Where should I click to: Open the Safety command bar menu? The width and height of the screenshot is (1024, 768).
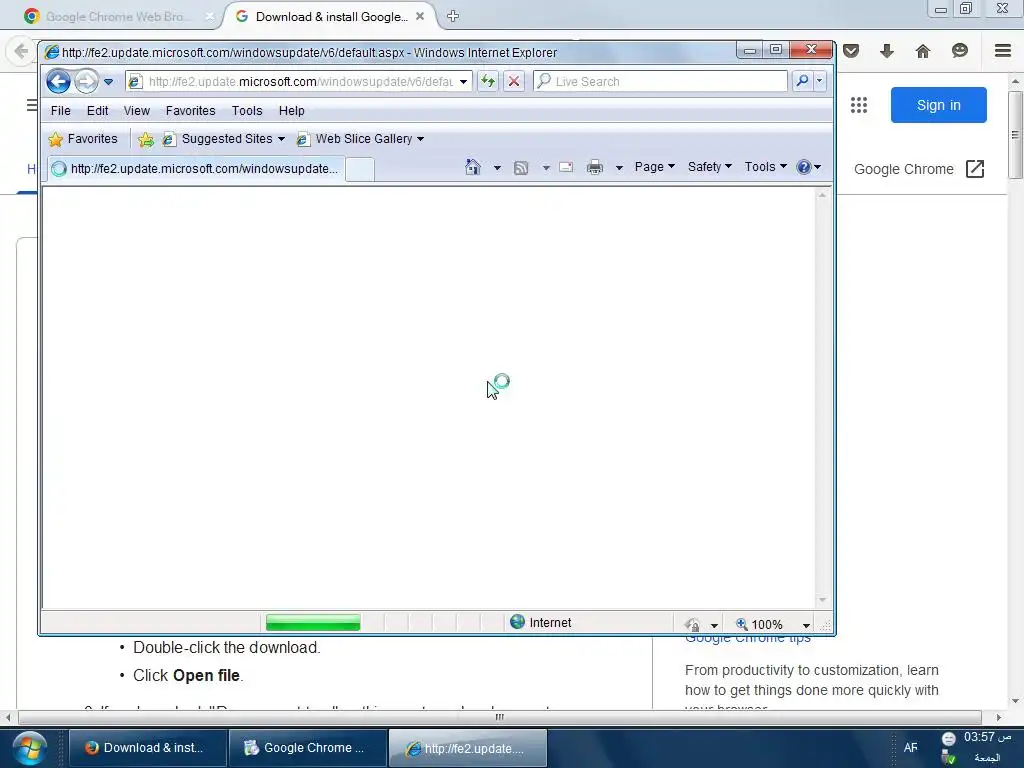click(709, 167)
